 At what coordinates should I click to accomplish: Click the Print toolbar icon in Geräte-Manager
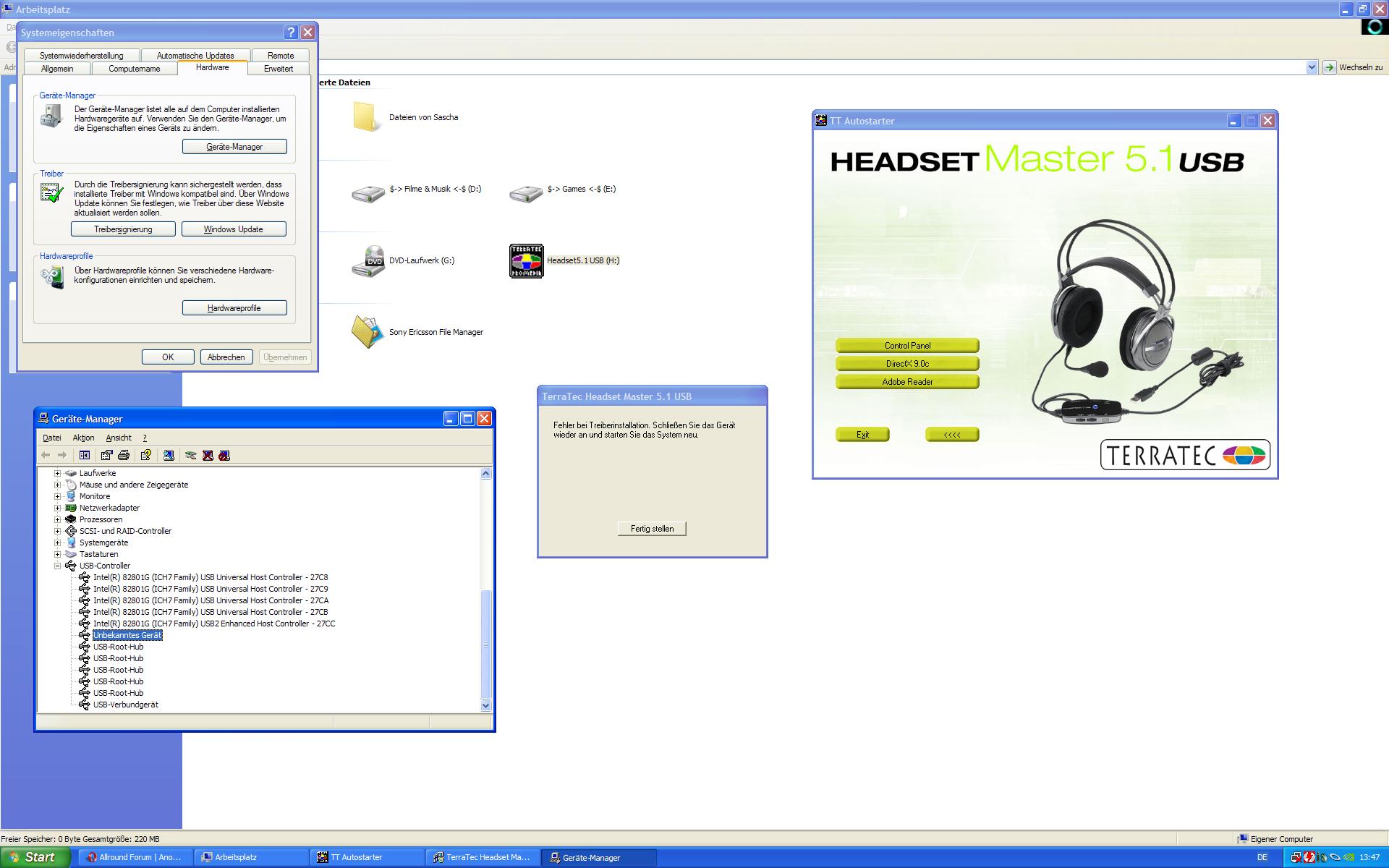pos(124,455)
